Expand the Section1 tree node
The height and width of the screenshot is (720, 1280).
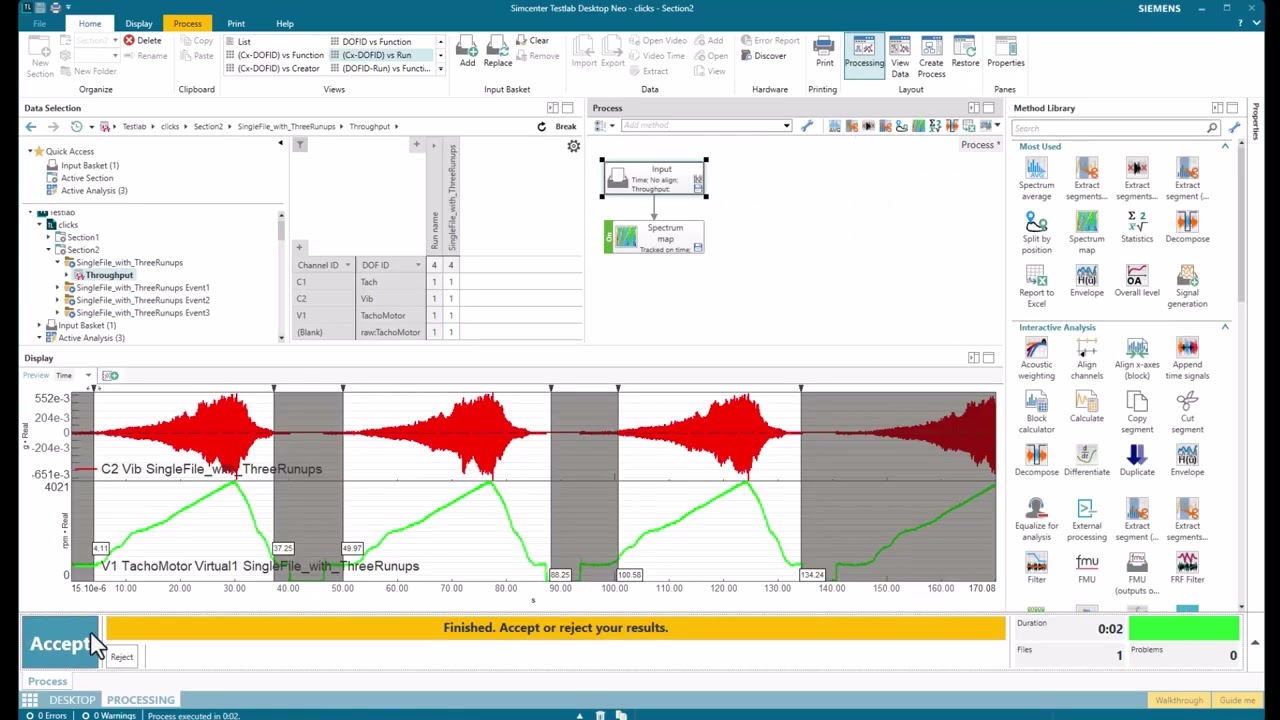point(50,237)
